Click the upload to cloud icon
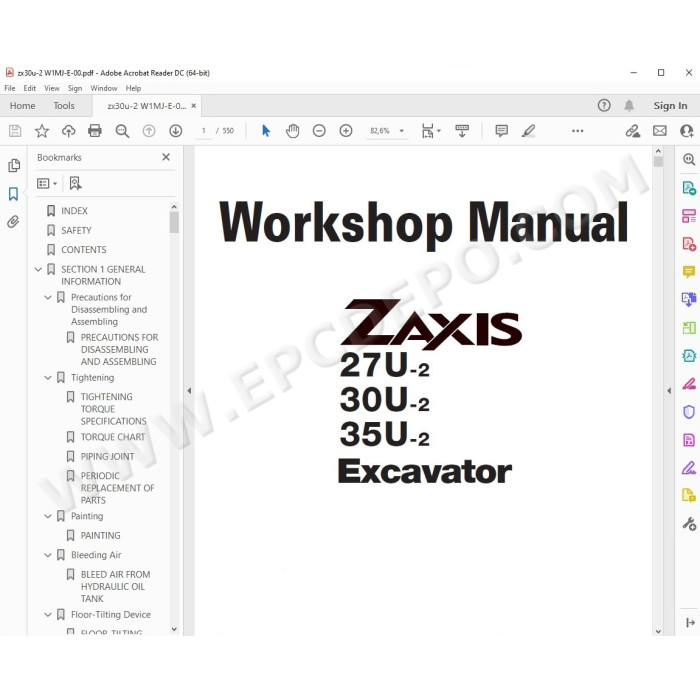The height and width of the screenshot is (700, 700). [68, 131]
